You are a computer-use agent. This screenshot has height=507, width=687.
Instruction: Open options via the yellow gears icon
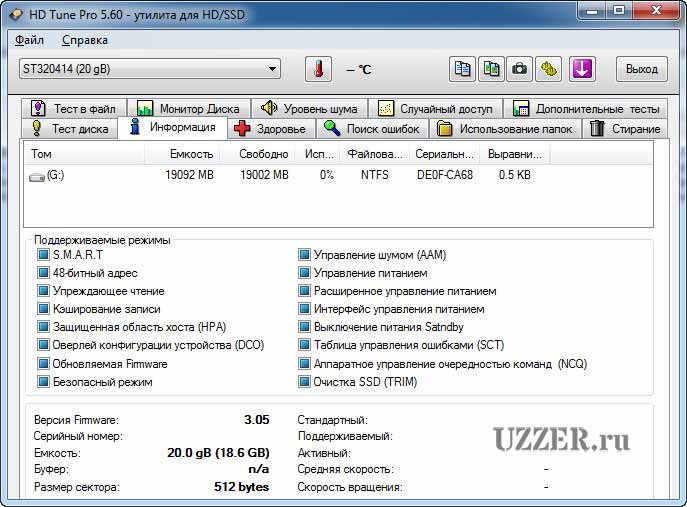click(549, 69)
